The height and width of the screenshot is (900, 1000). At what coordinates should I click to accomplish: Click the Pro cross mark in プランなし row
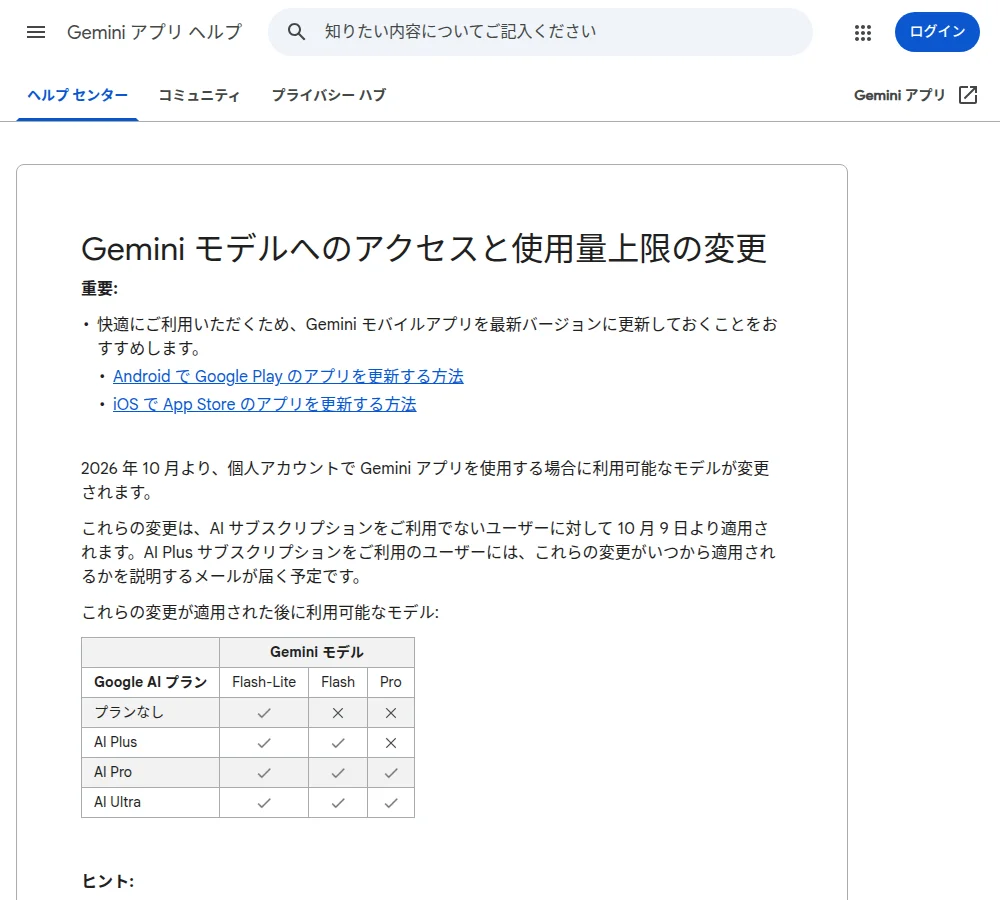coord(391,713)
